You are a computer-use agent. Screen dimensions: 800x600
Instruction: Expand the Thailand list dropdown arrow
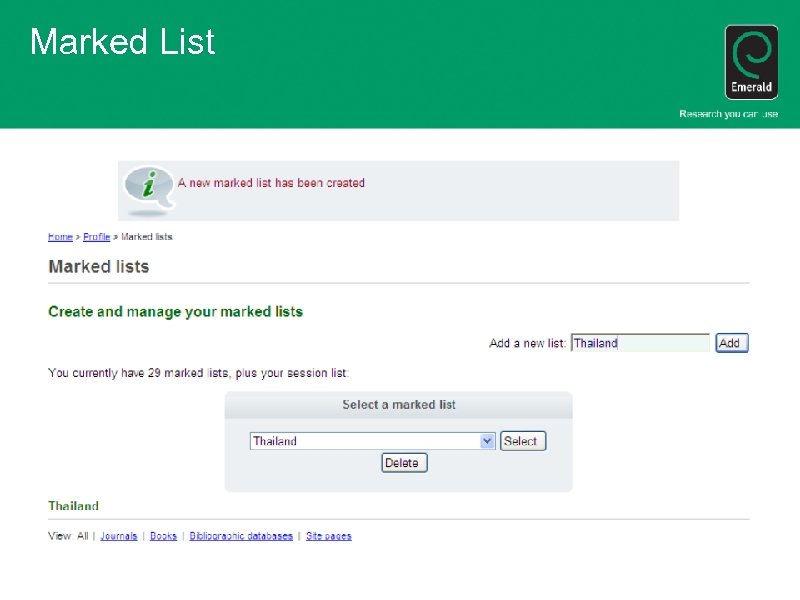(486, 440)
